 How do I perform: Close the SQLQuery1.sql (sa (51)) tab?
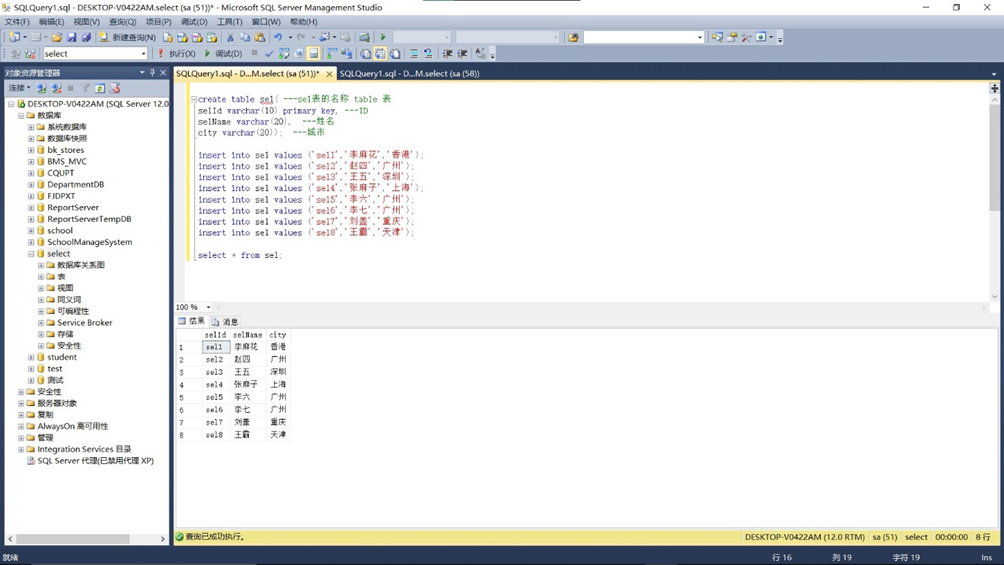click(329, 74)
